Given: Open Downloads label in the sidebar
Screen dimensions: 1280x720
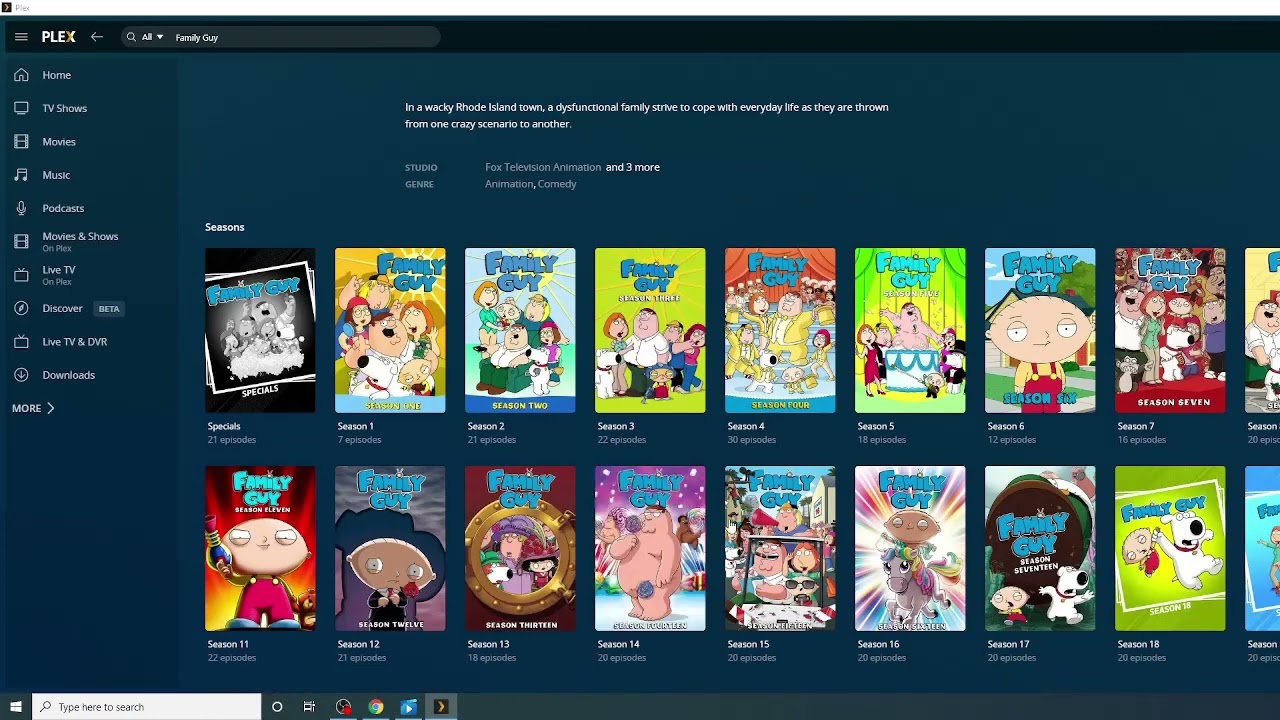Looking at the screenshot, I should (x=68, y=375).
